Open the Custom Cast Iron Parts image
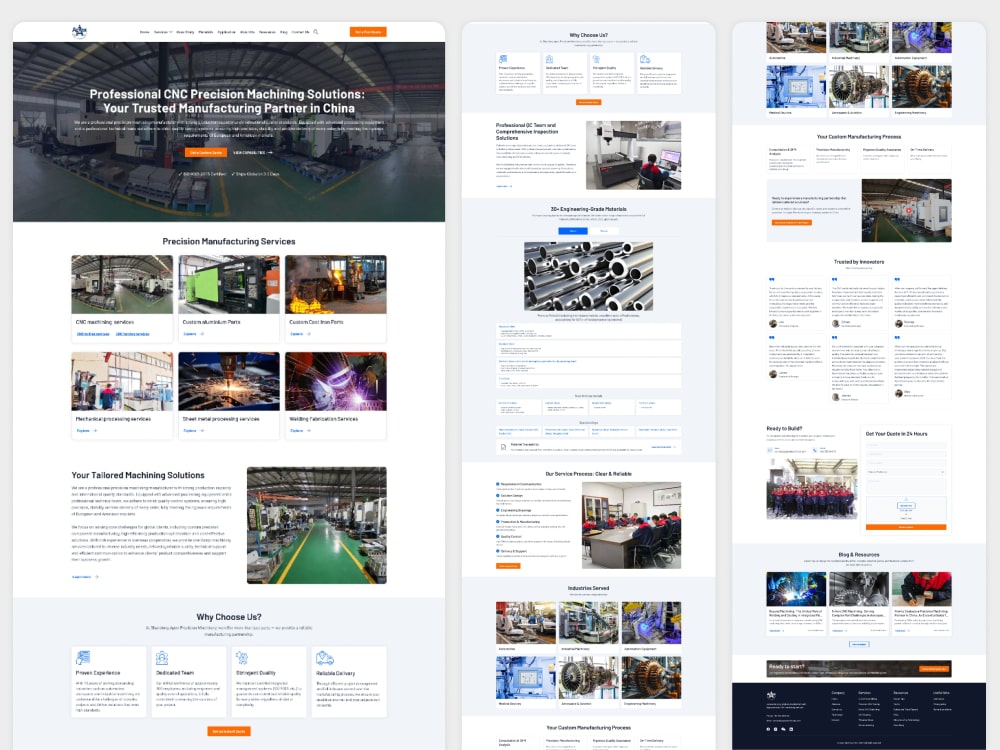This screenshot has height=750, width=1000. tap(335, 284)
